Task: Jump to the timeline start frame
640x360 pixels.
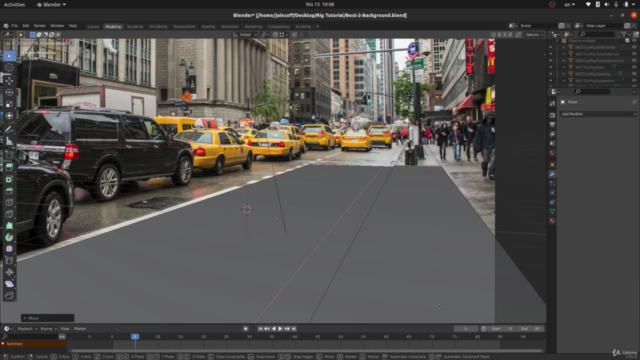Action: 260,329
